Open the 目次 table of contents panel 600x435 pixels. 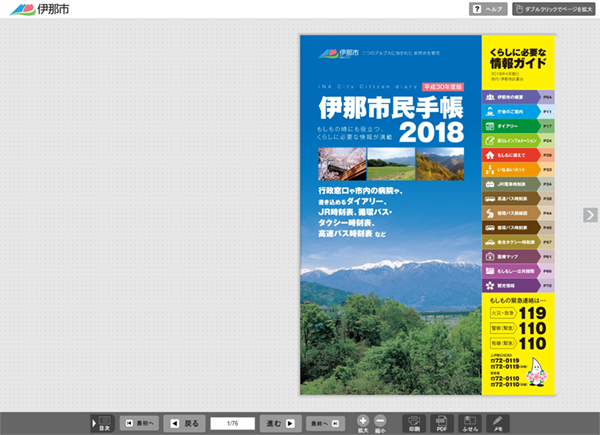coord(102,423)
